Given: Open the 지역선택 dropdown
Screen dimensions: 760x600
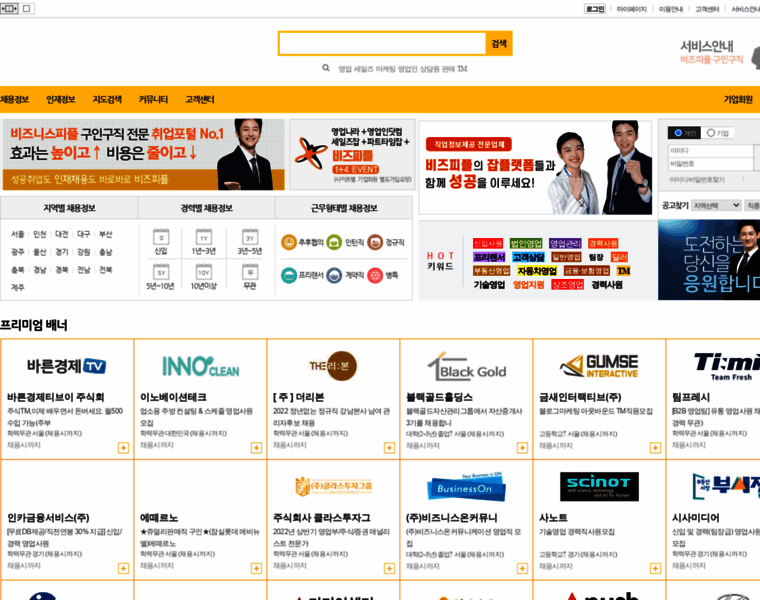Looking at the screenshot, I should coord(716,205).
